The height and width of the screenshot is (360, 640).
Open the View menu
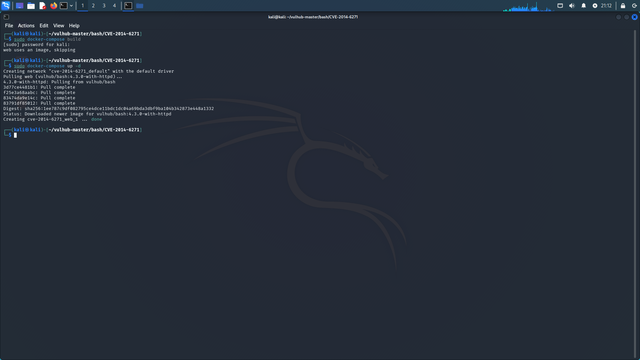[58, 25]
